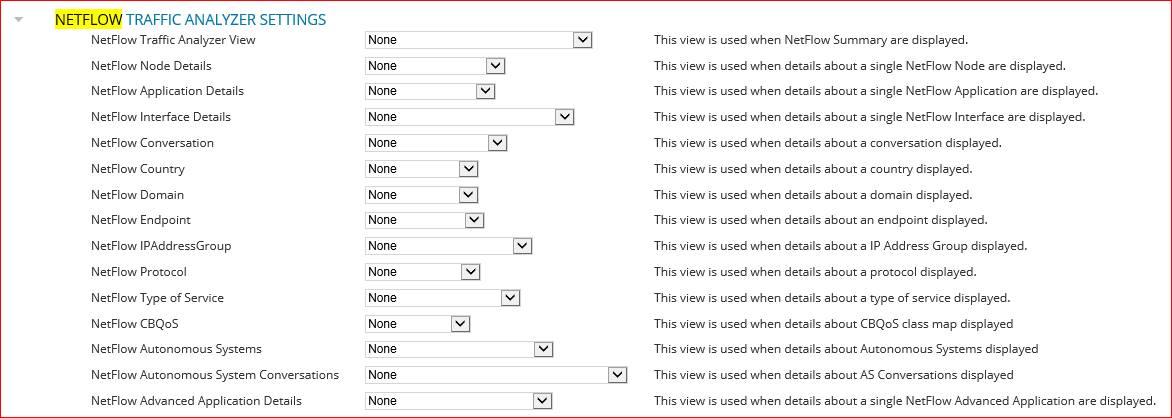This screenshot has width=1172, height=418.
Task: Open the NetFlow Protocol dropdown
Action: (422, 271)
